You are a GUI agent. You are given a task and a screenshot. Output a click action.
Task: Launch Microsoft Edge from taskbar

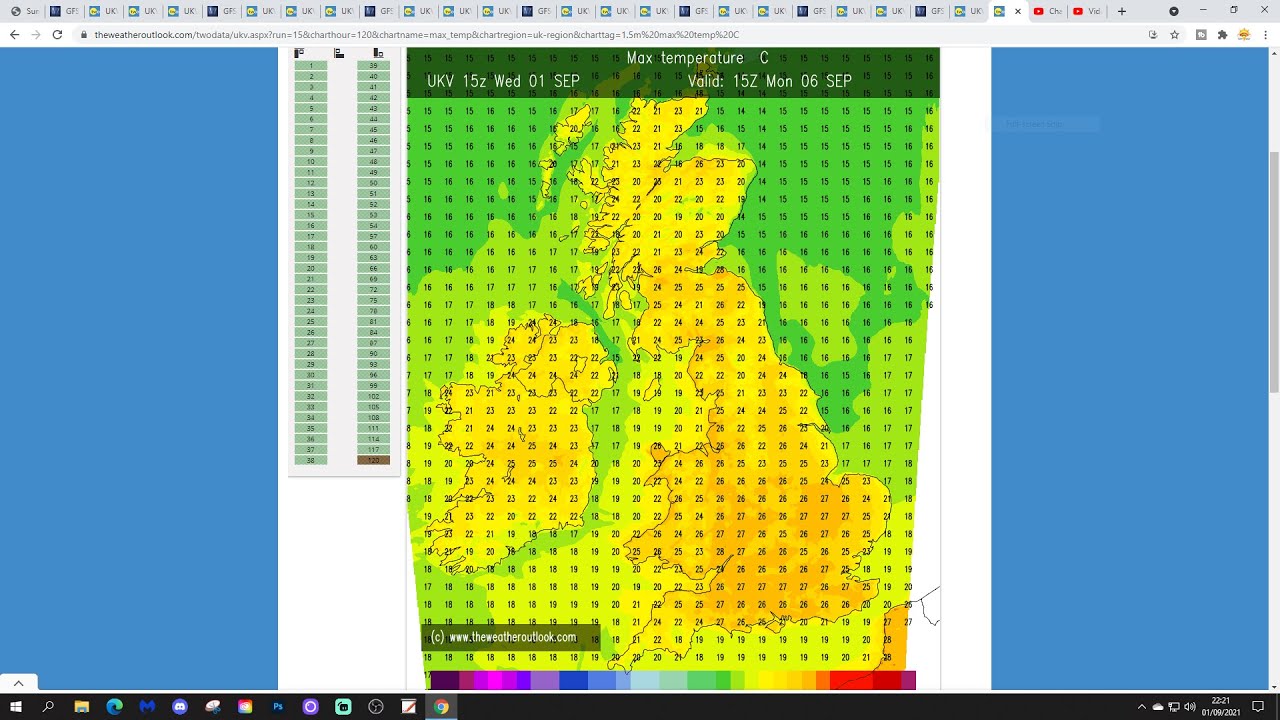pos(114,707)
